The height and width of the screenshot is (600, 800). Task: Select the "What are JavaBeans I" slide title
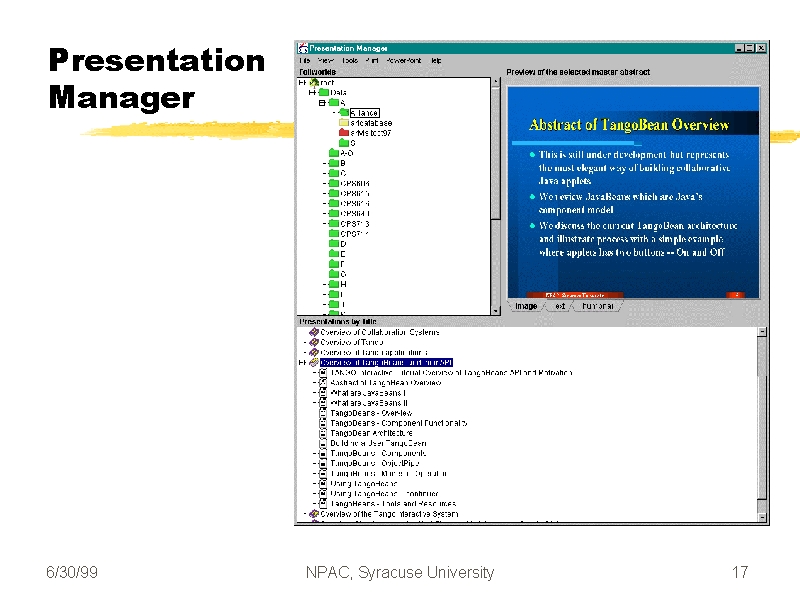368,393
